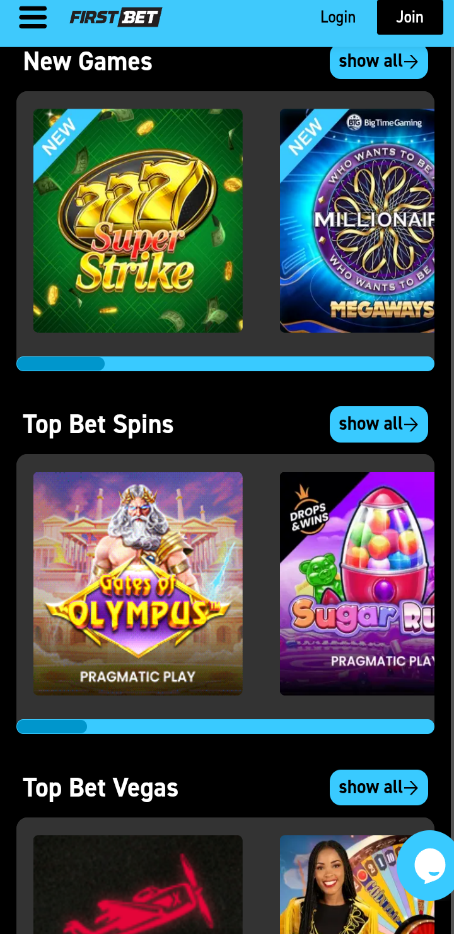454x934 pixels.
Task: Open the 777 Super Strike game
Action: [x=138, y=220]
